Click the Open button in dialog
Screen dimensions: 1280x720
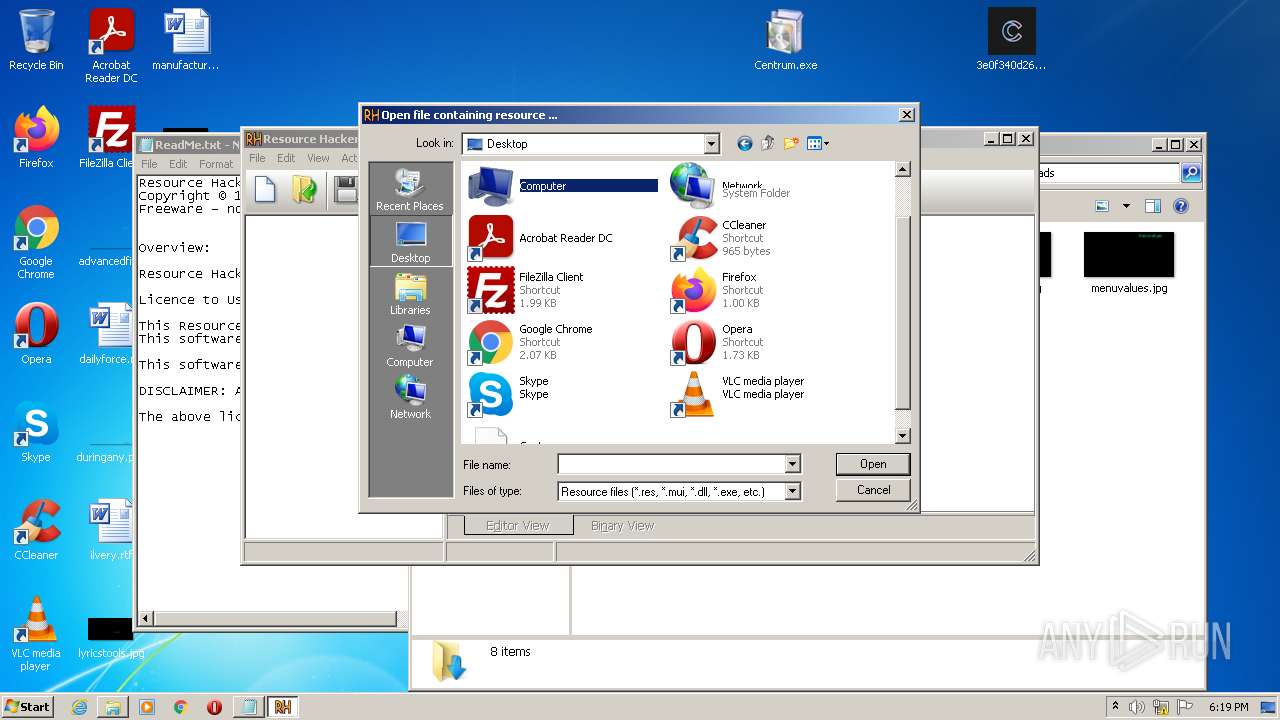coord(873,464)
